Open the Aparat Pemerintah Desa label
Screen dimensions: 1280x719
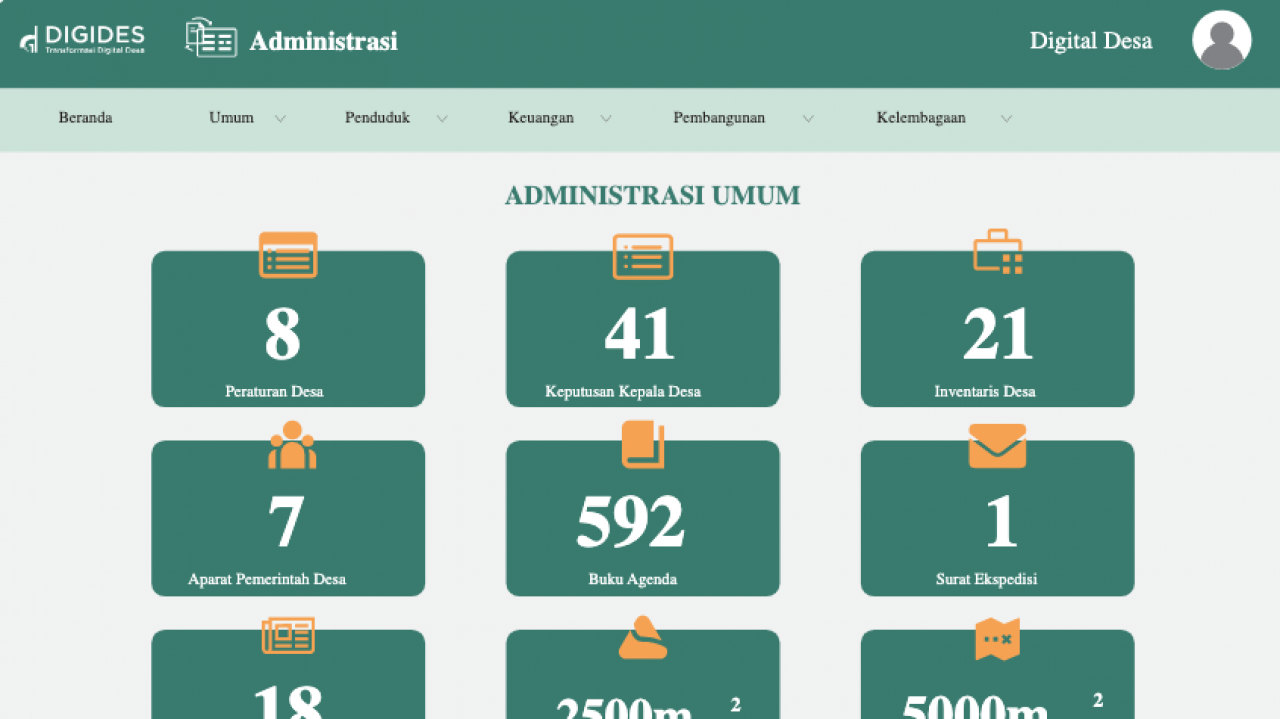(267, 579)
